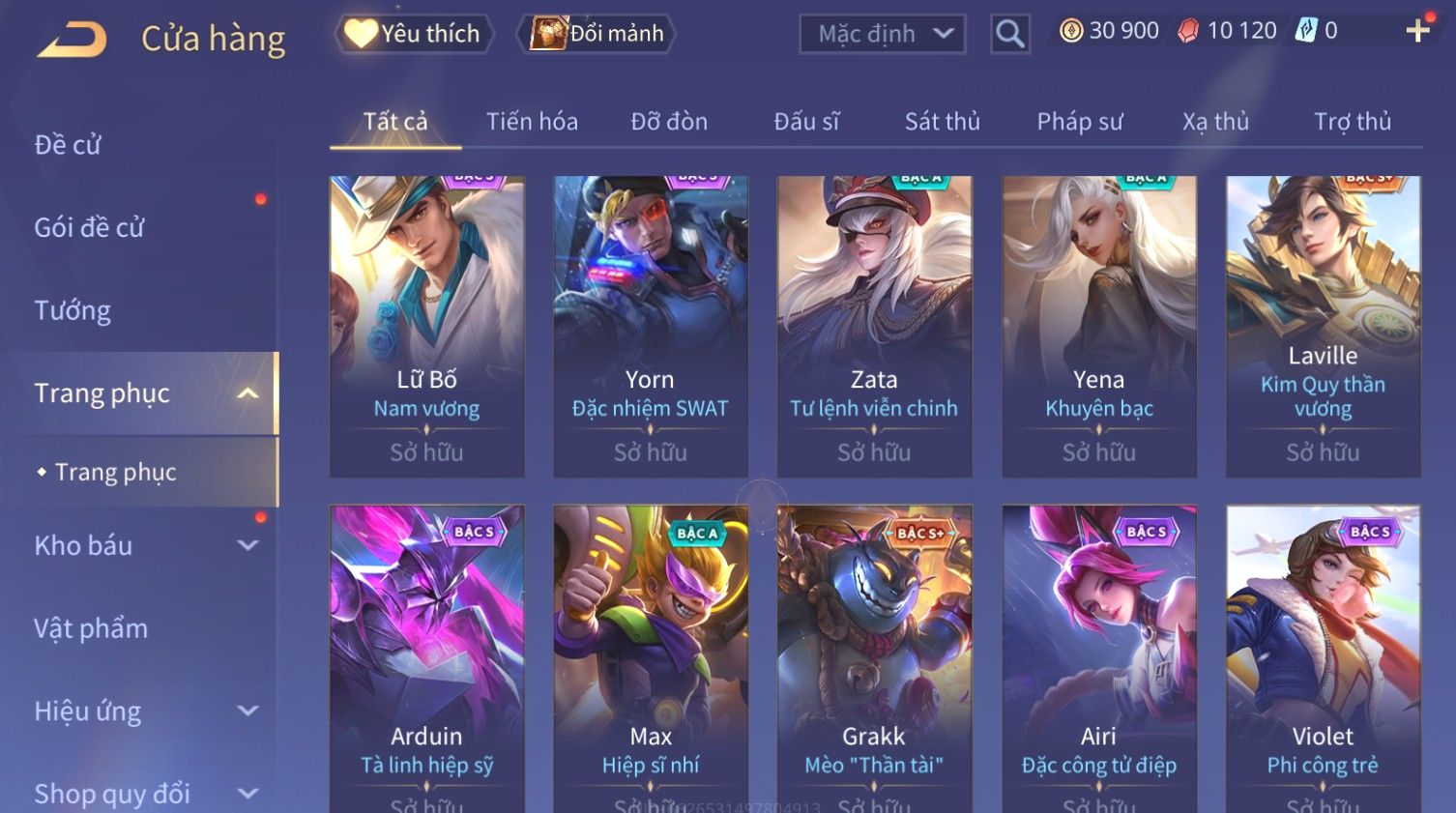The height and width of the screenshot is (813, 1456).
Task: Select Grakk Mèo Thần tài skin card
Action: click(874, 659)
